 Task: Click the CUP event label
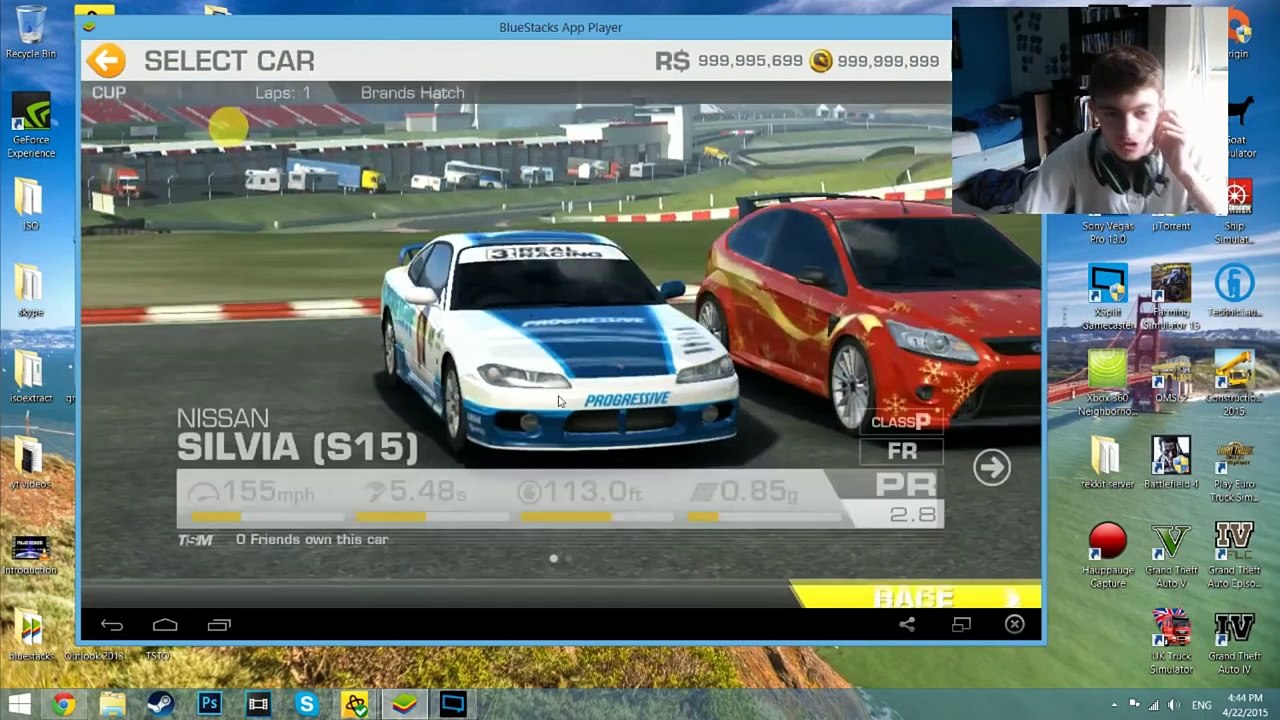tap(109, 93)
